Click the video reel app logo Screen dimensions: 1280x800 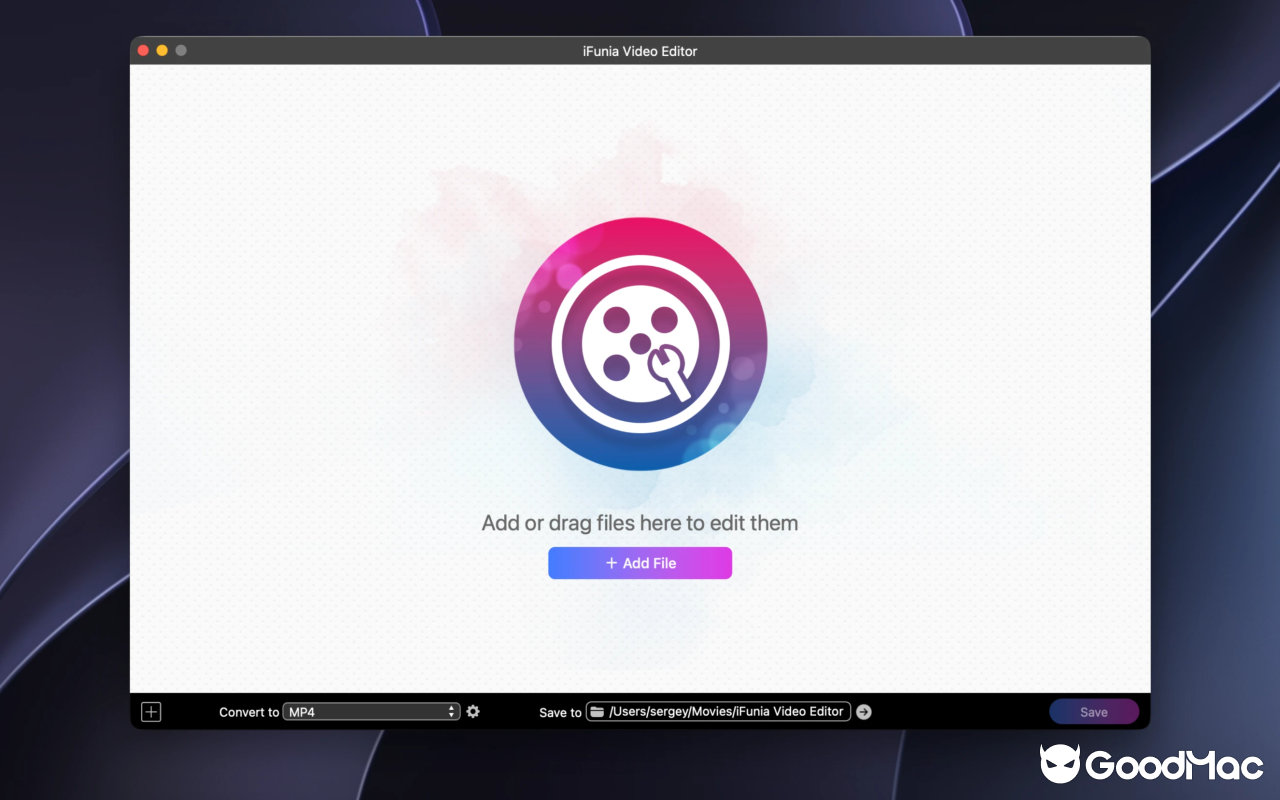point(641,344)
